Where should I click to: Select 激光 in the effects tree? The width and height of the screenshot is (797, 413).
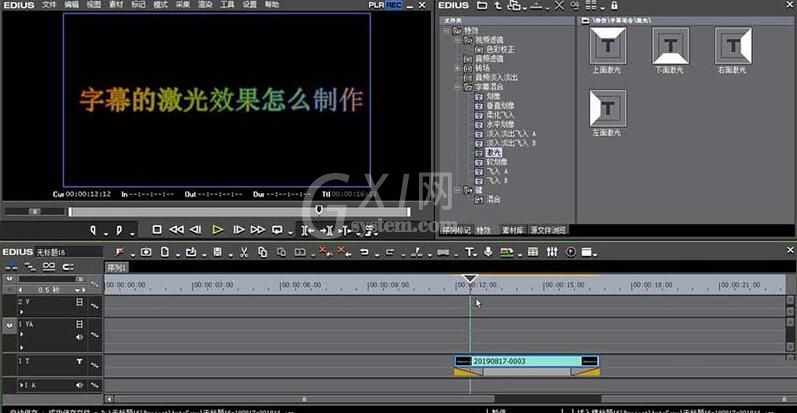[x=493, y=152]
